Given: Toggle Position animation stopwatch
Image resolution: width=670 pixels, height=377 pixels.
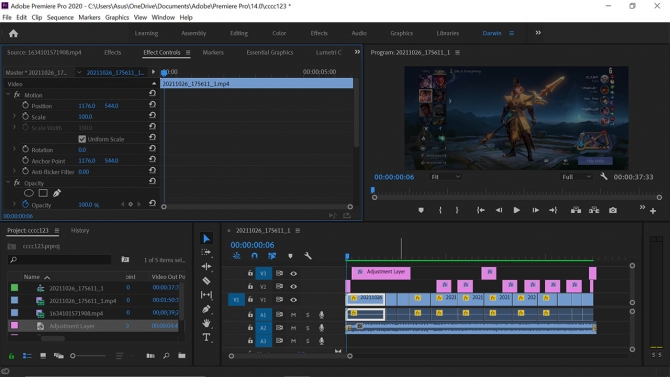Looking at the screenshot, I should pyautogui.click(x=26, y=105).
